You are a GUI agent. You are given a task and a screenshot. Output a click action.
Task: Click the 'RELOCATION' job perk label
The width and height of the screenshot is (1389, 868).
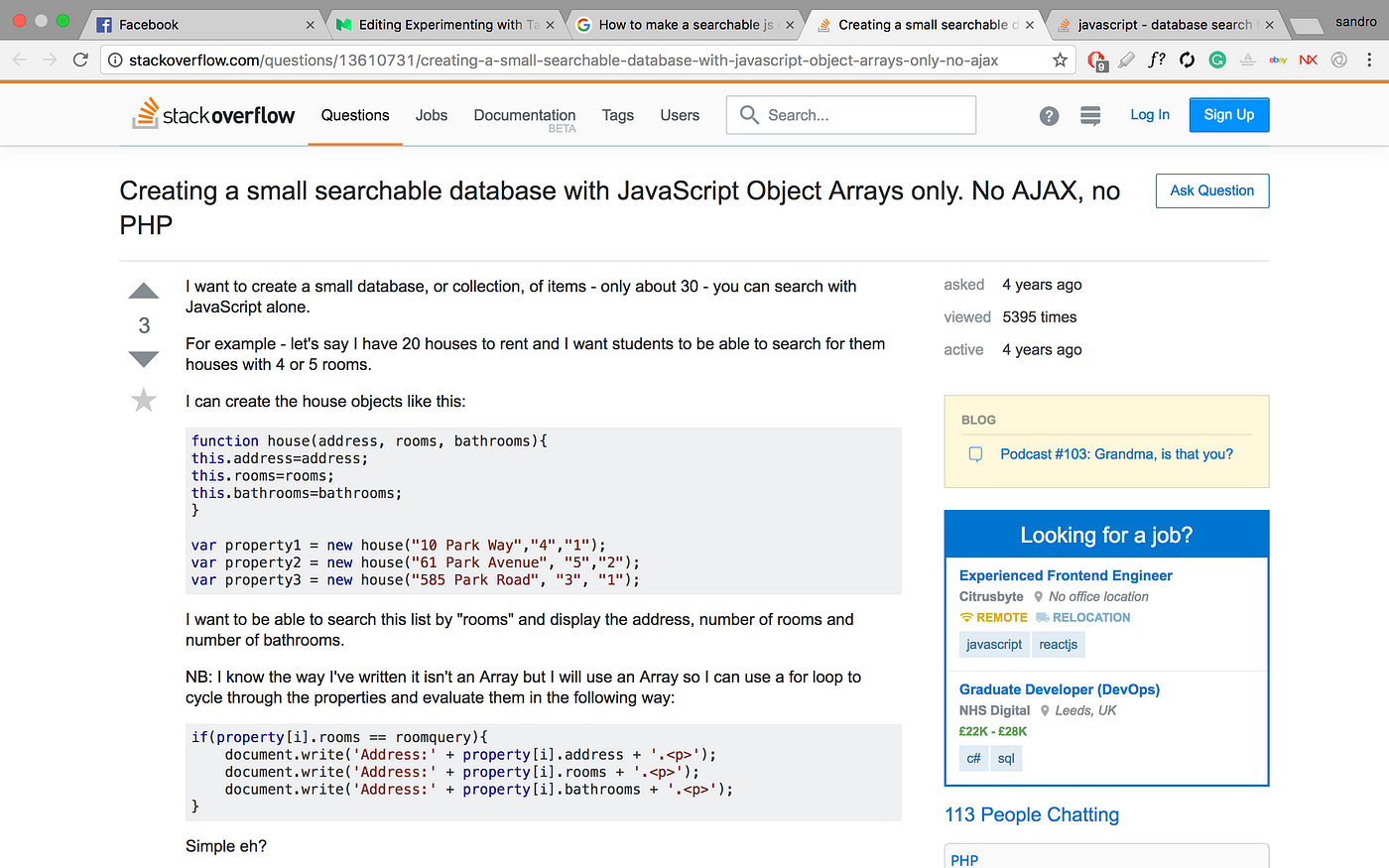pos(1082,617)
